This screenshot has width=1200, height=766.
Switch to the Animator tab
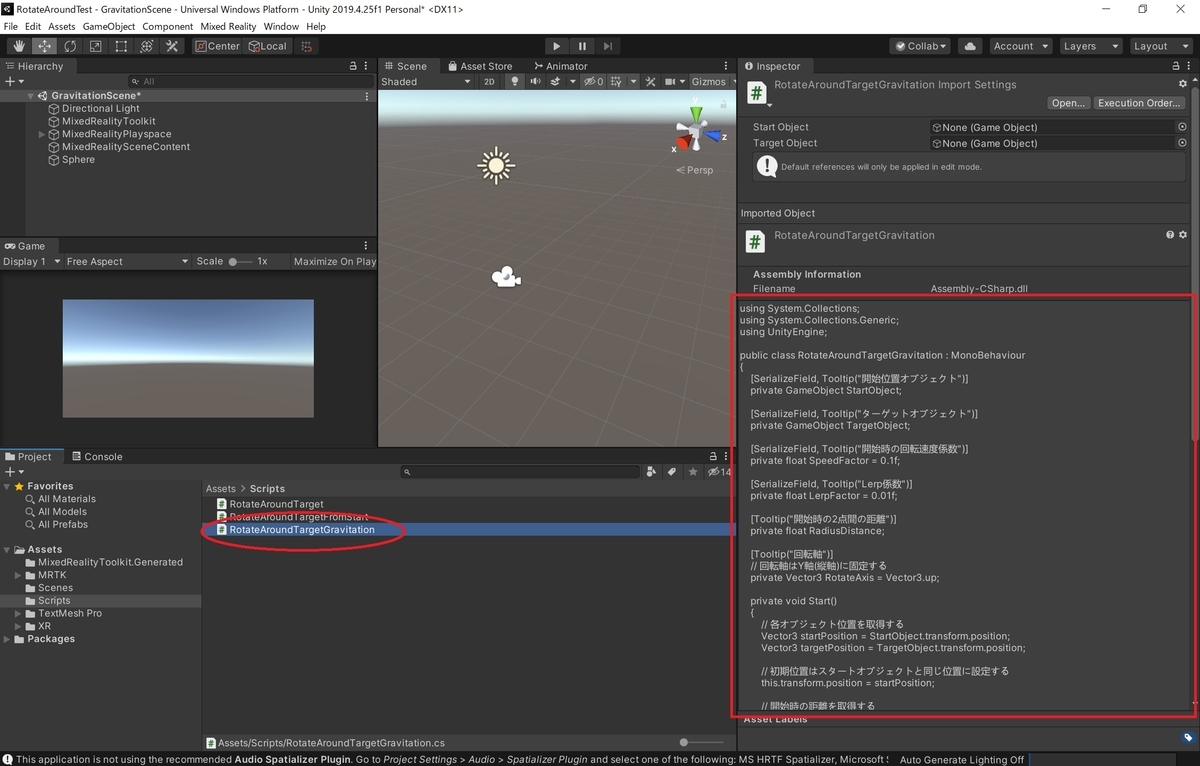click(x=560, y=66)
